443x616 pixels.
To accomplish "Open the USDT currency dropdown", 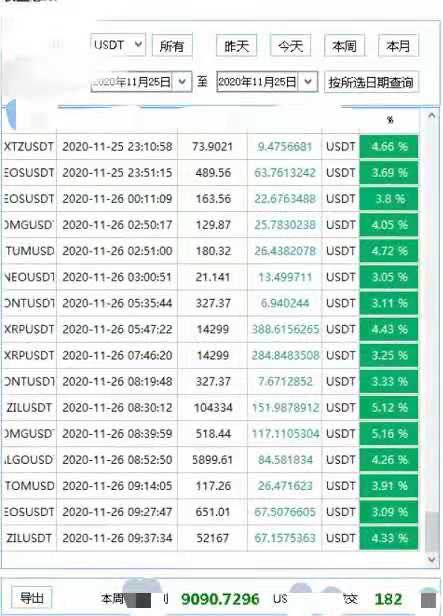I will (x=118, y=45).
